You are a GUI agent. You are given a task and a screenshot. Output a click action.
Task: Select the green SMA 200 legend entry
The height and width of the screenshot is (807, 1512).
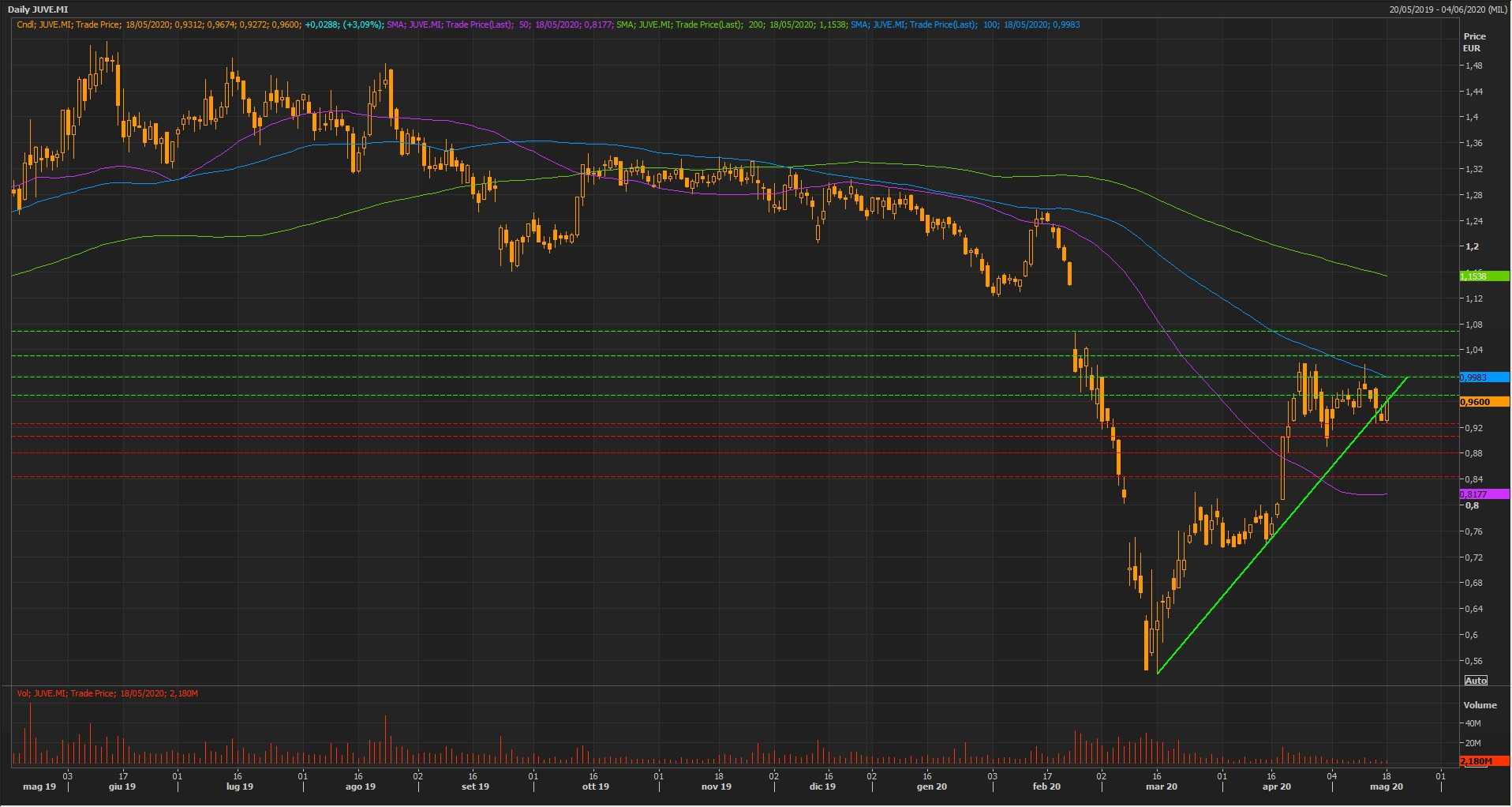coord(731,24)
